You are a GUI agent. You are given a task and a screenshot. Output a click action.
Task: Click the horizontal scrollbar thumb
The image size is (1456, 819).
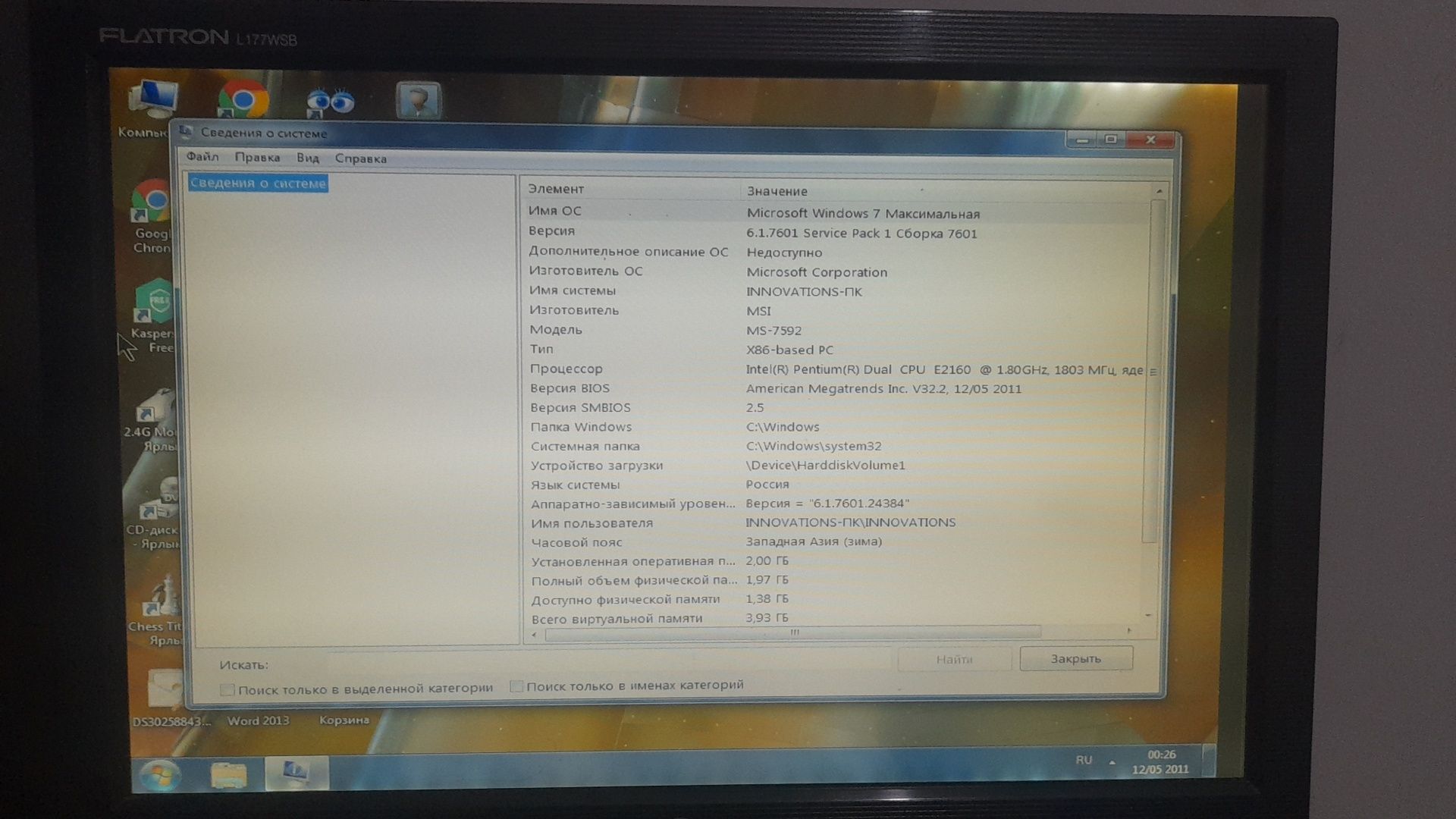click(793, 632)
